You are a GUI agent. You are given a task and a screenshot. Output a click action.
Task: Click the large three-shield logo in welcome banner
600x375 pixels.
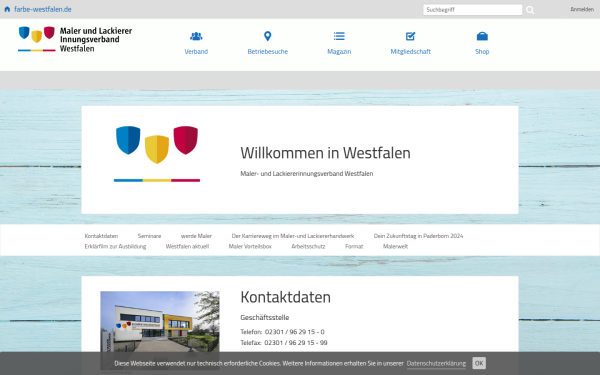(157, 153)
